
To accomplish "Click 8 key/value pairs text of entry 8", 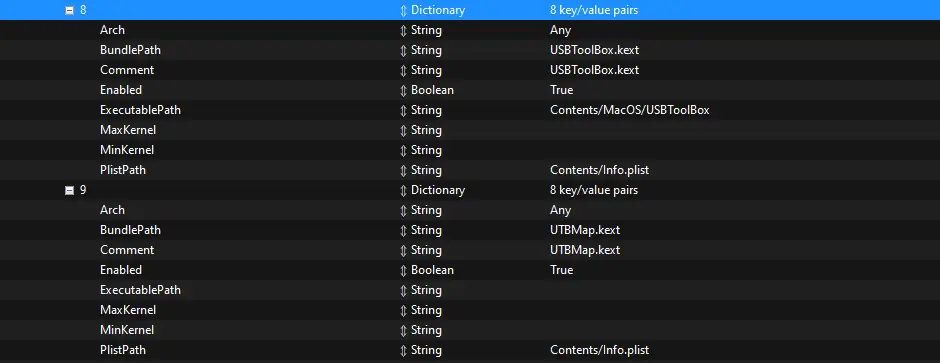I will [593, 10].
